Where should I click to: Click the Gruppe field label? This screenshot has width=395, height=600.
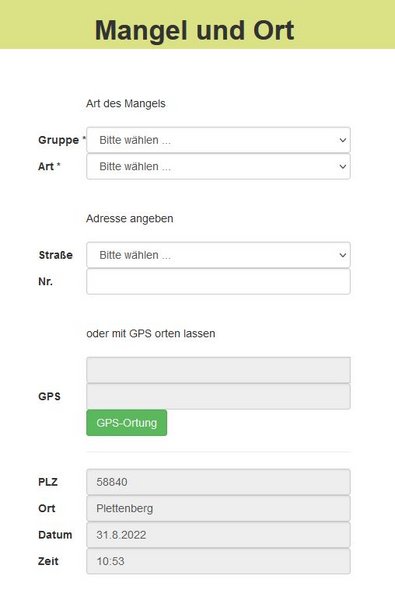point(59,140)
